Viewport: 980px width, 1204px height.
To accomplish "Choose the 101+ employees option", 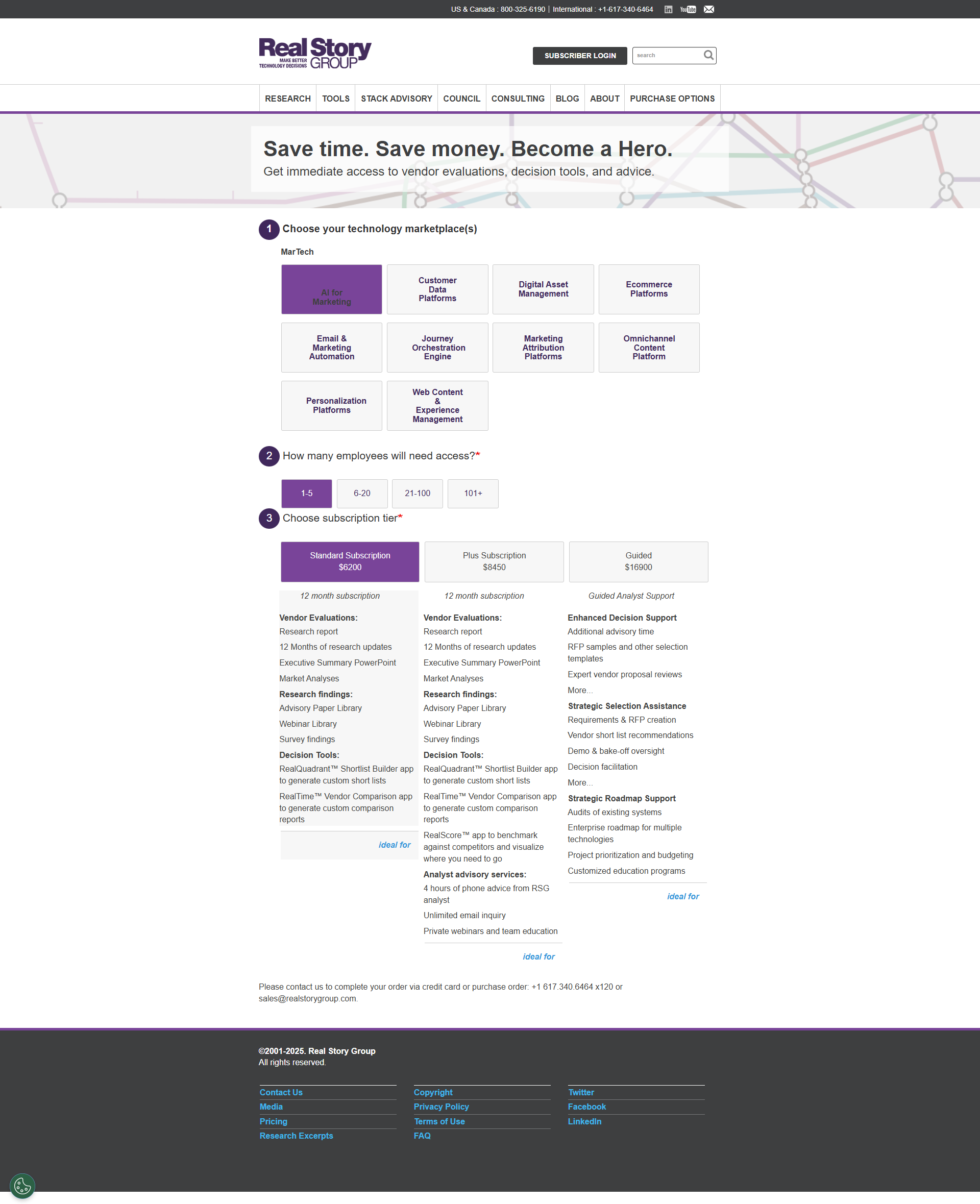I will pyautogui.click(x=473, y=494).
